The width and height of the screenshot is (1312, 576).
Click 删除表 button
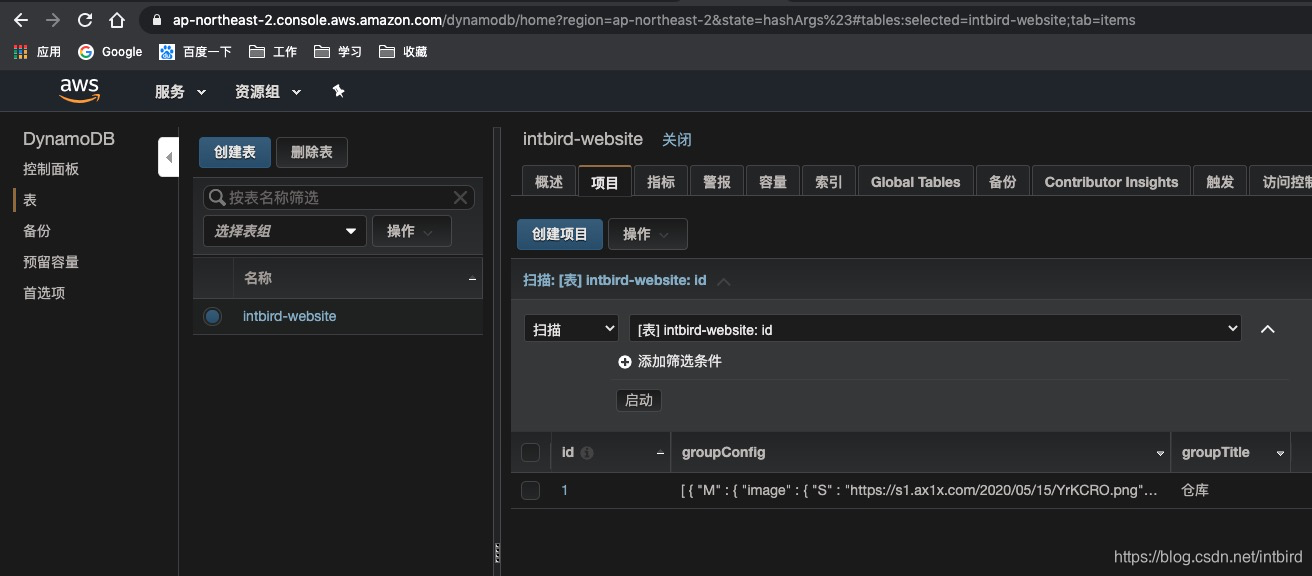coord(311,152)
